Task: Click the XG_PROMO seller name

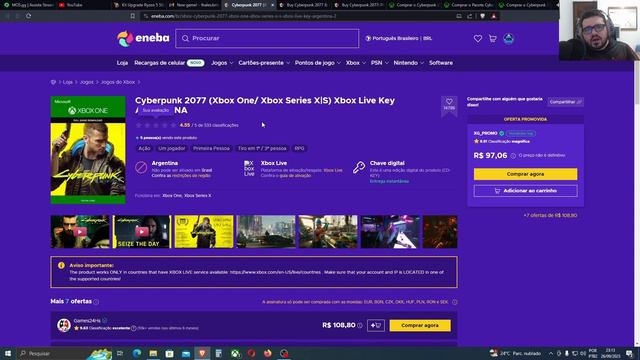Action: (x=485, y=133)
